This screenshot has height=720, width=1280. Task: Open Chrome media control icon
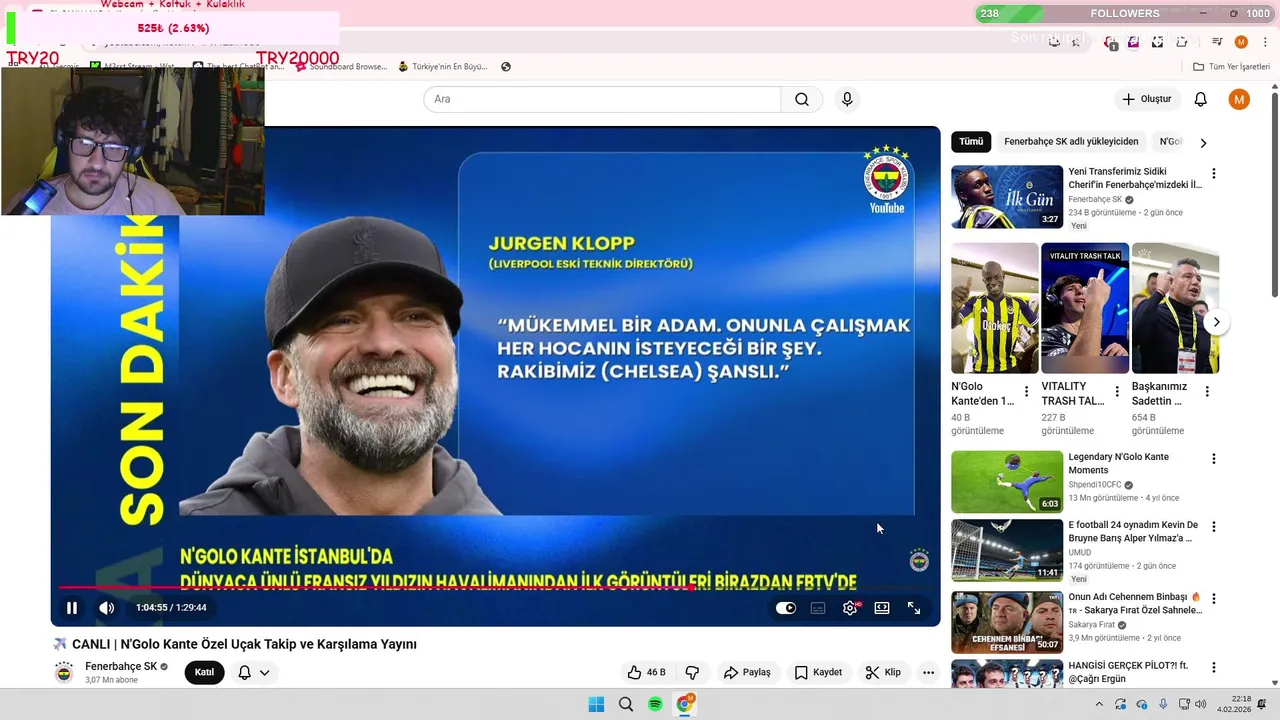1217,42
